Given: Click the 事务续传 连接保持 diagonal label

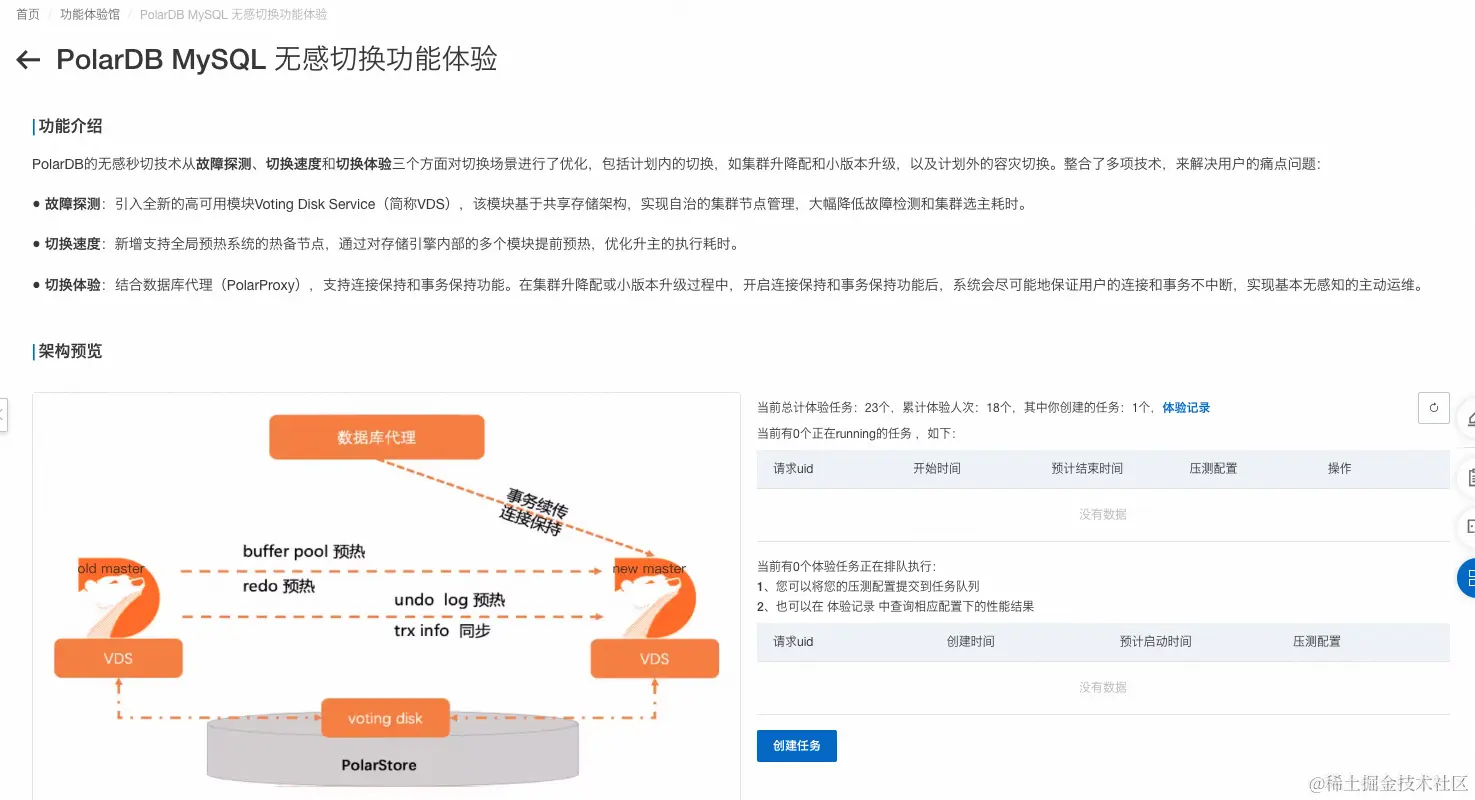Looking at the screenshot, I should tap(534, 511).
